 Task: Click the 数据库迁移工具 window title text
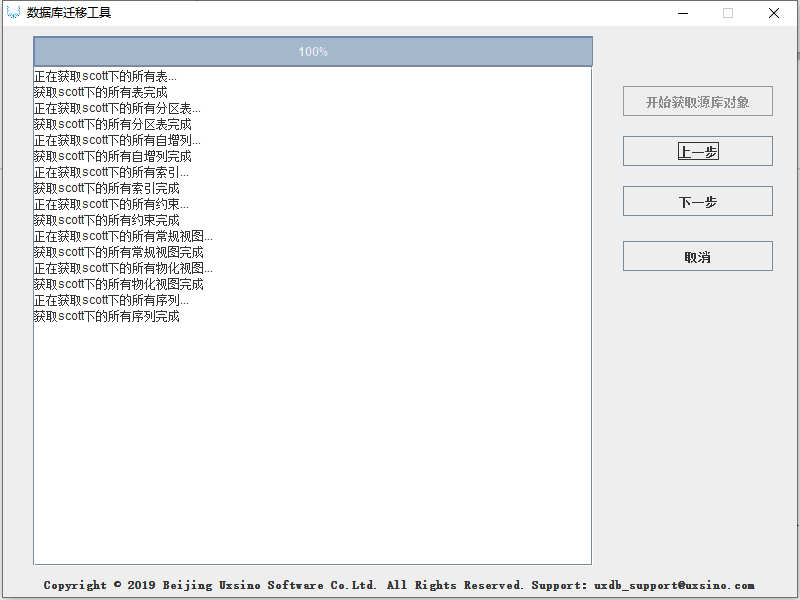tap(69, 13)
